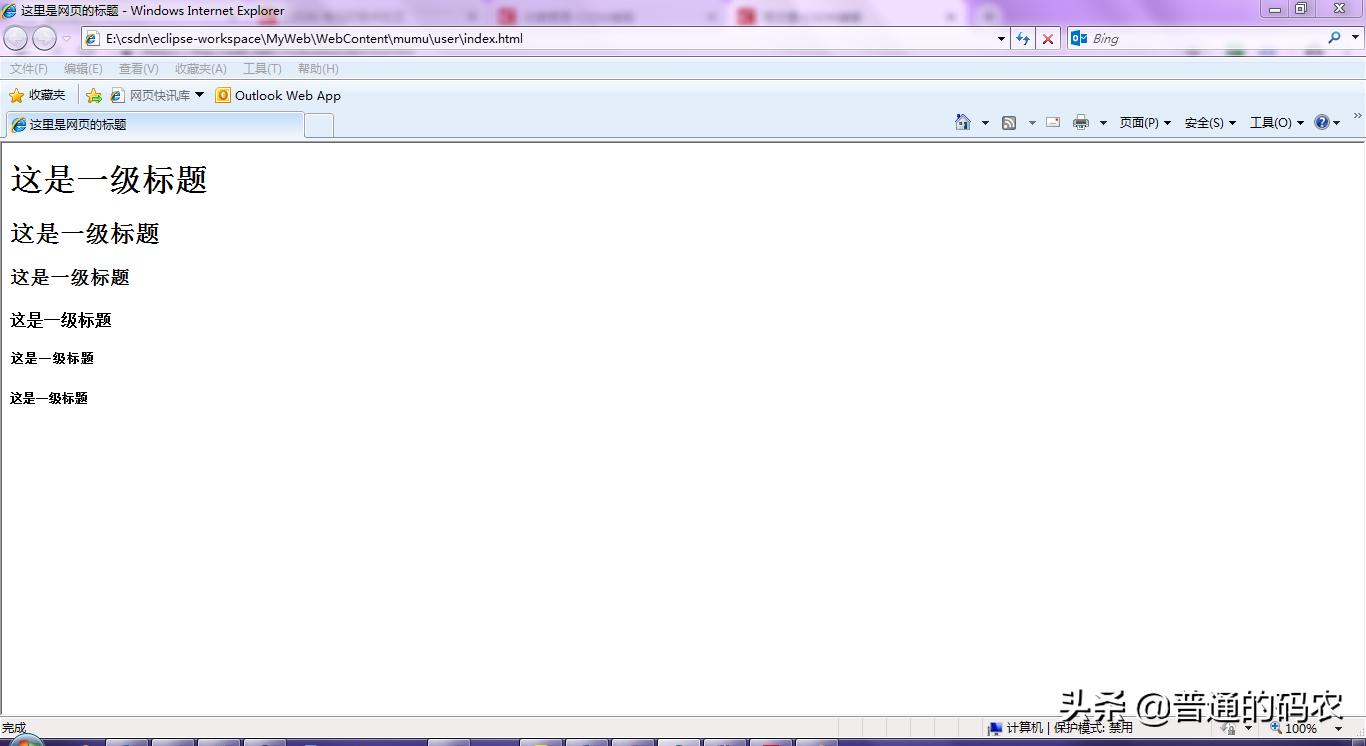1366x746 pixels.
Task: Click the Forward navigation button
Action: click(44, 39)
